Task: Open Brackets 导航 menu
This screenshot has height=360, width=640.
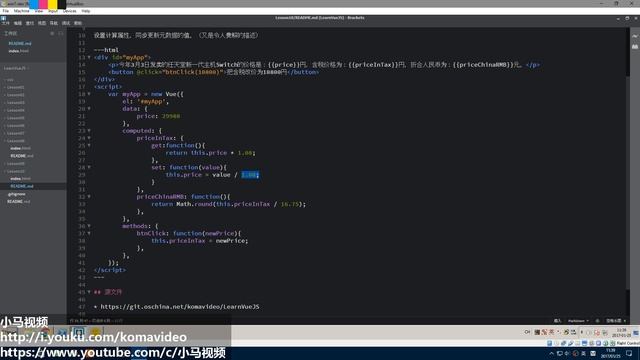Action: 53,23
